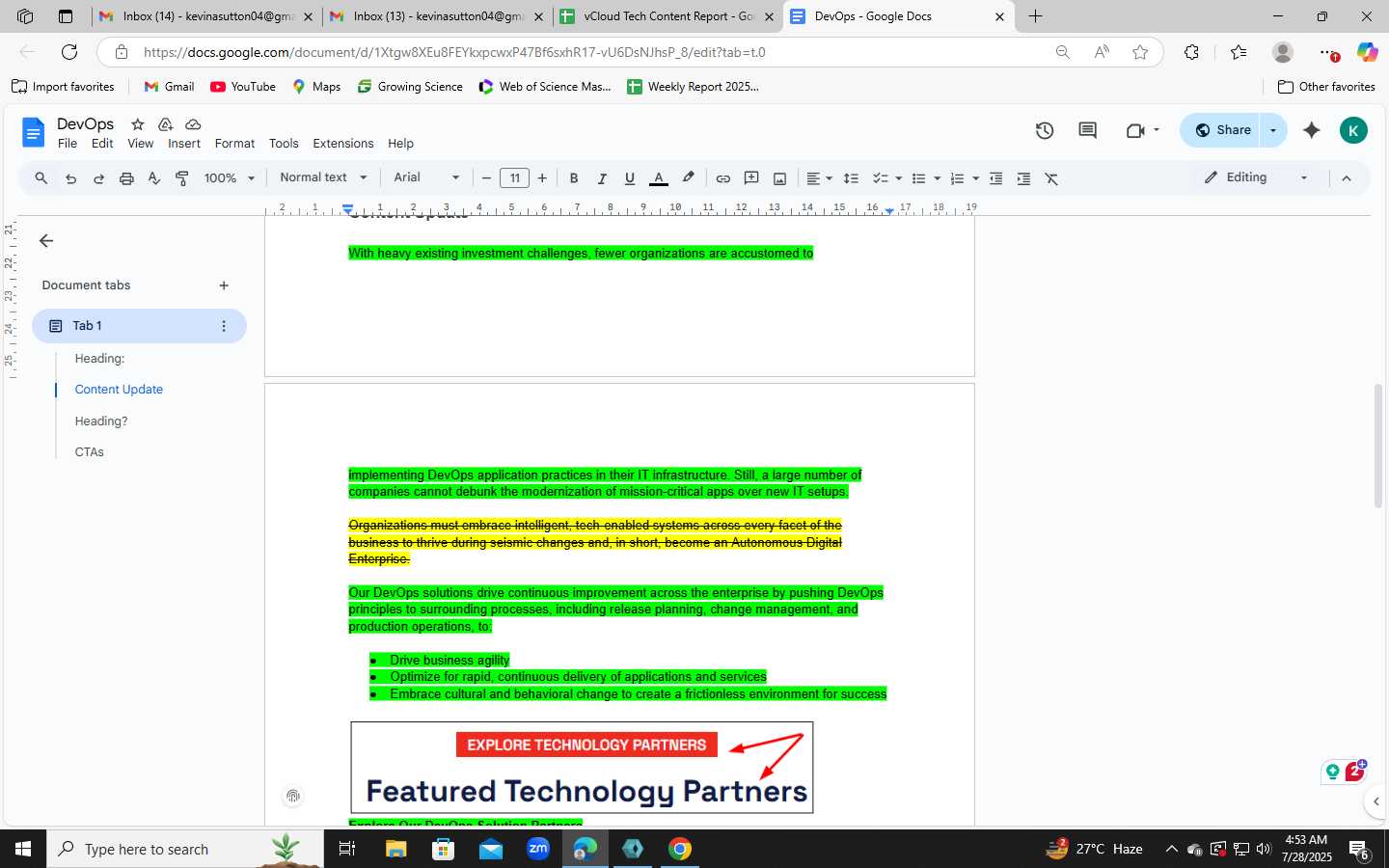1389x868 pixels.
Task: Open the Edit menu
Action: pyautogui.click(x=102, y=144)
